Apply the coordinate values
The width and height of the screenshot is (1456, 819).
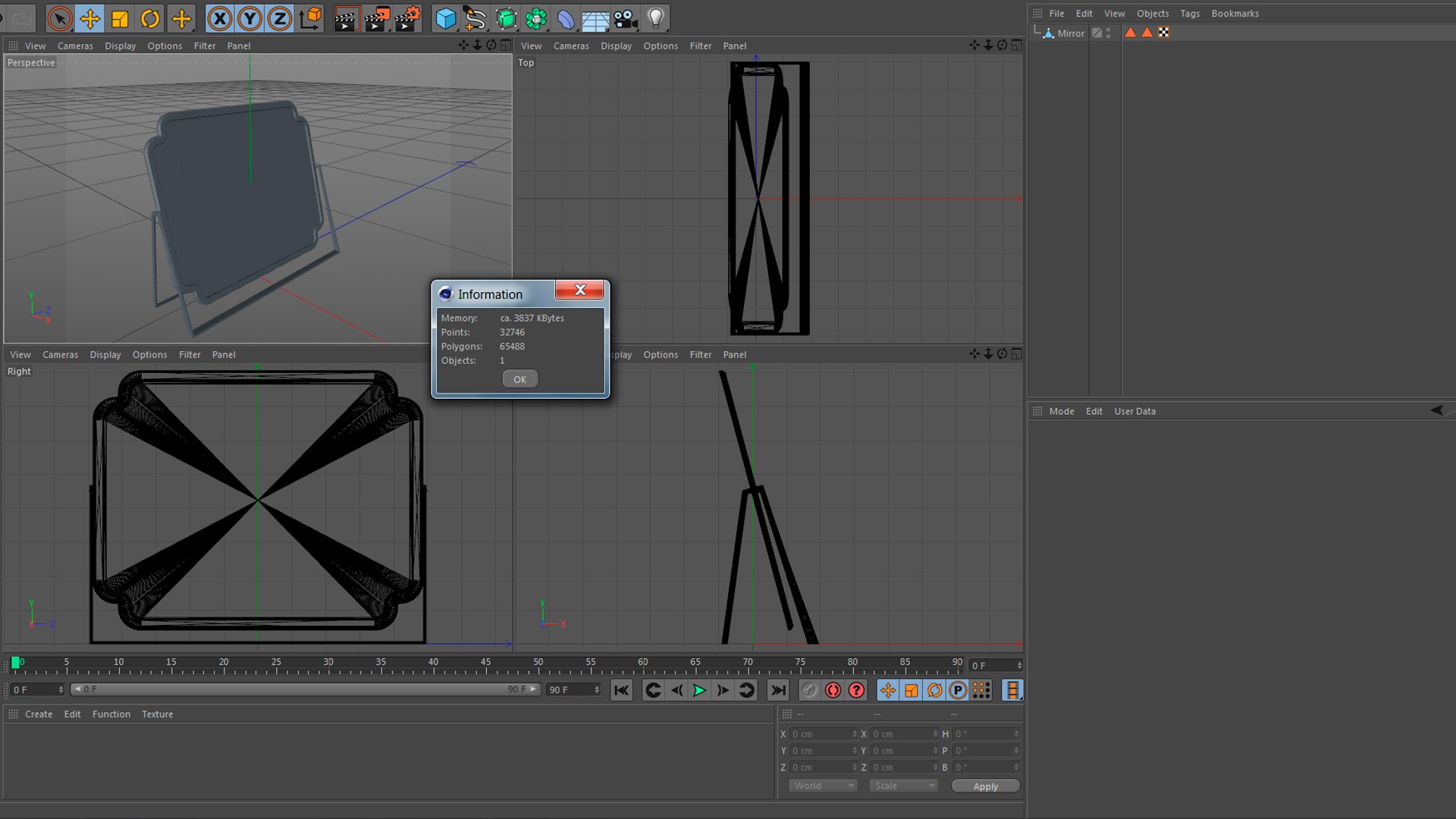(986, 786)
